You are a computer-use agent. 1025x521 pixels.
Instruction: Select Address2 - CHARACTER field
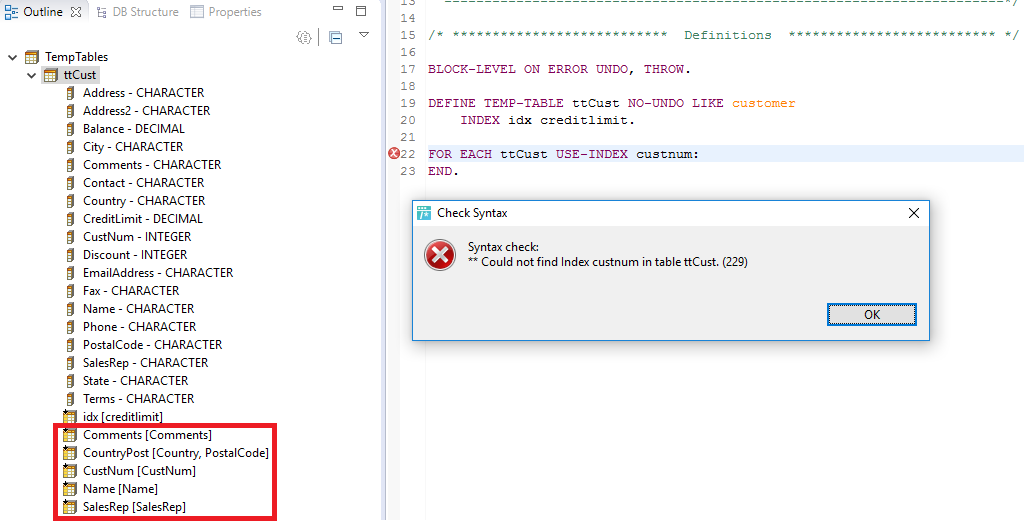(146, 110)
